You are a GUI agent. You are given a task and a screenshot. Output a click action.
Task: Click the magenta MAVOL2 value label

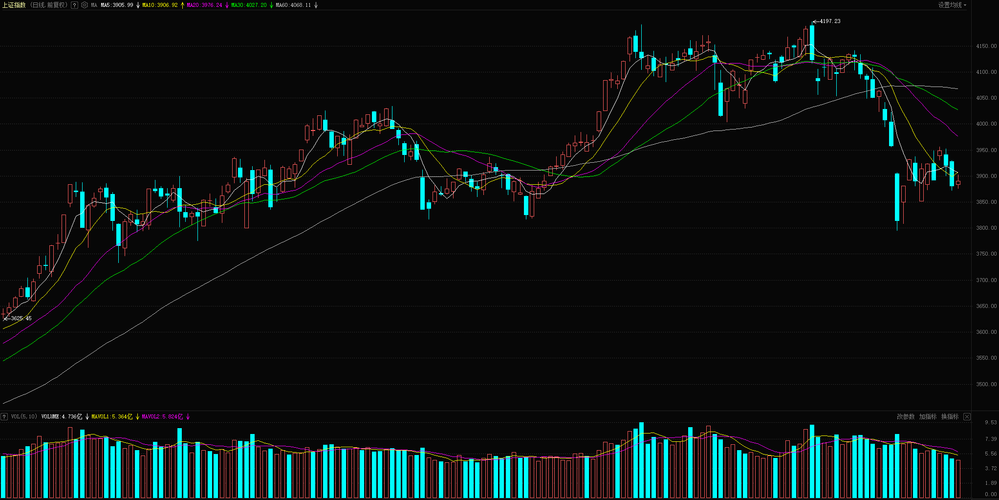tap(162, 417)
